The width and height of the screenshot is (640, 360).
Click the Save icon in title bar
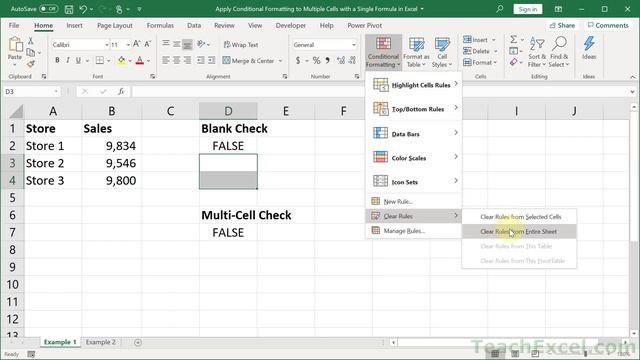(x=69, y=9)
